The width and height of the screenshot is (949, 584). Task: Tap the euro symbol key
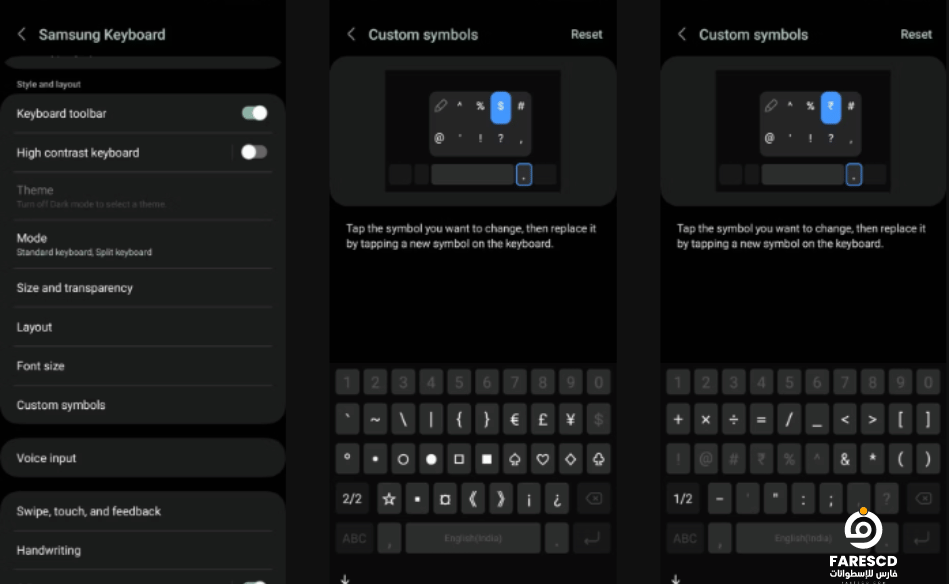tap(514, 419)
